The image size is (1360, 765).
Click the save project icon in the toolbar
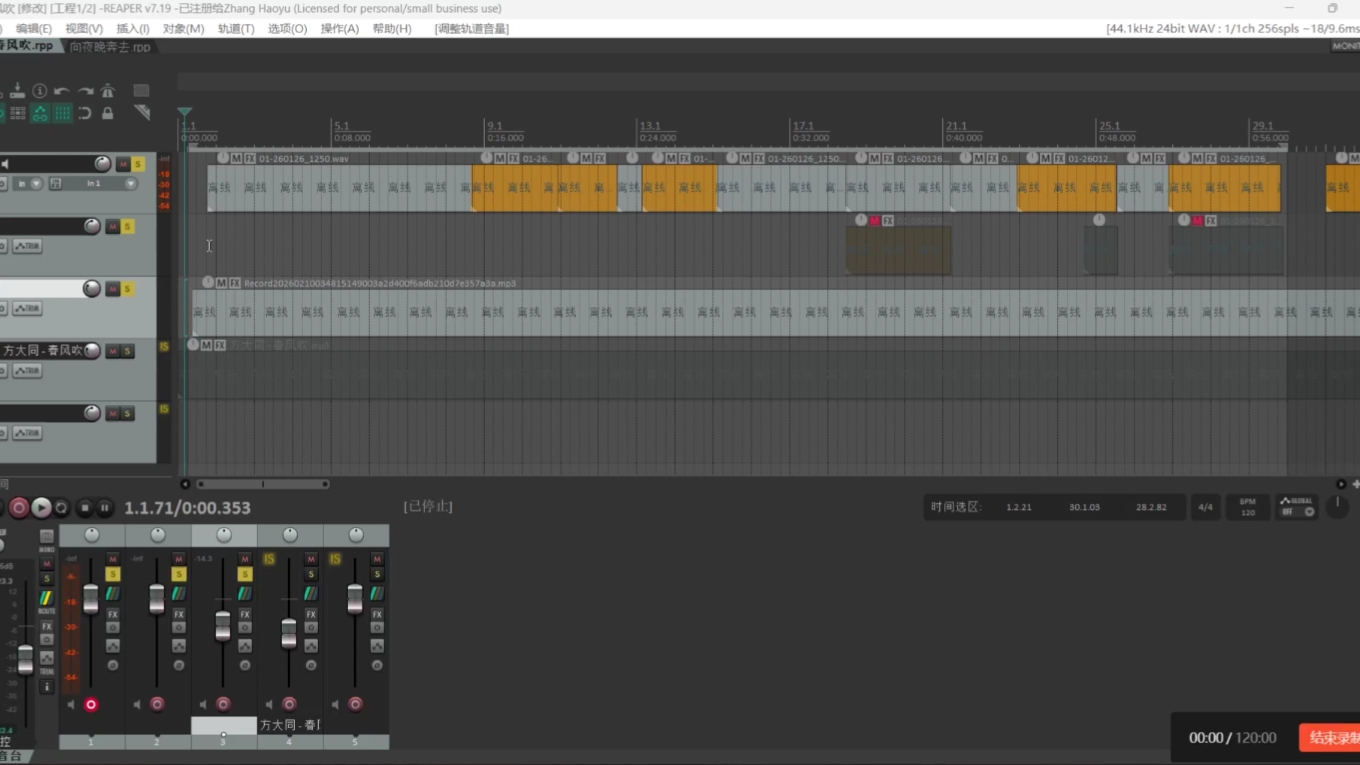tap(17, 91)
